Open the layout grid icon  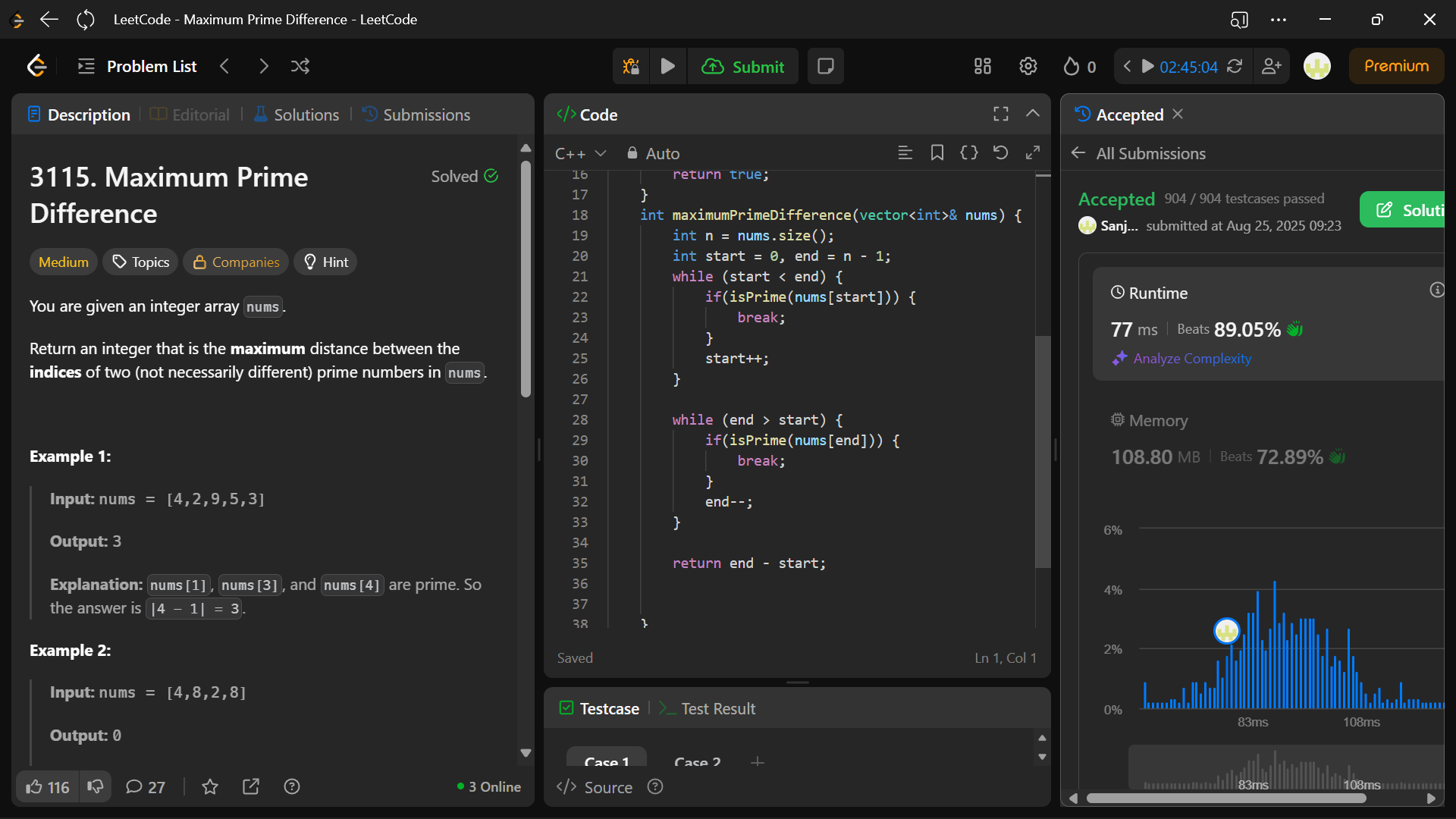coord(983,67)
